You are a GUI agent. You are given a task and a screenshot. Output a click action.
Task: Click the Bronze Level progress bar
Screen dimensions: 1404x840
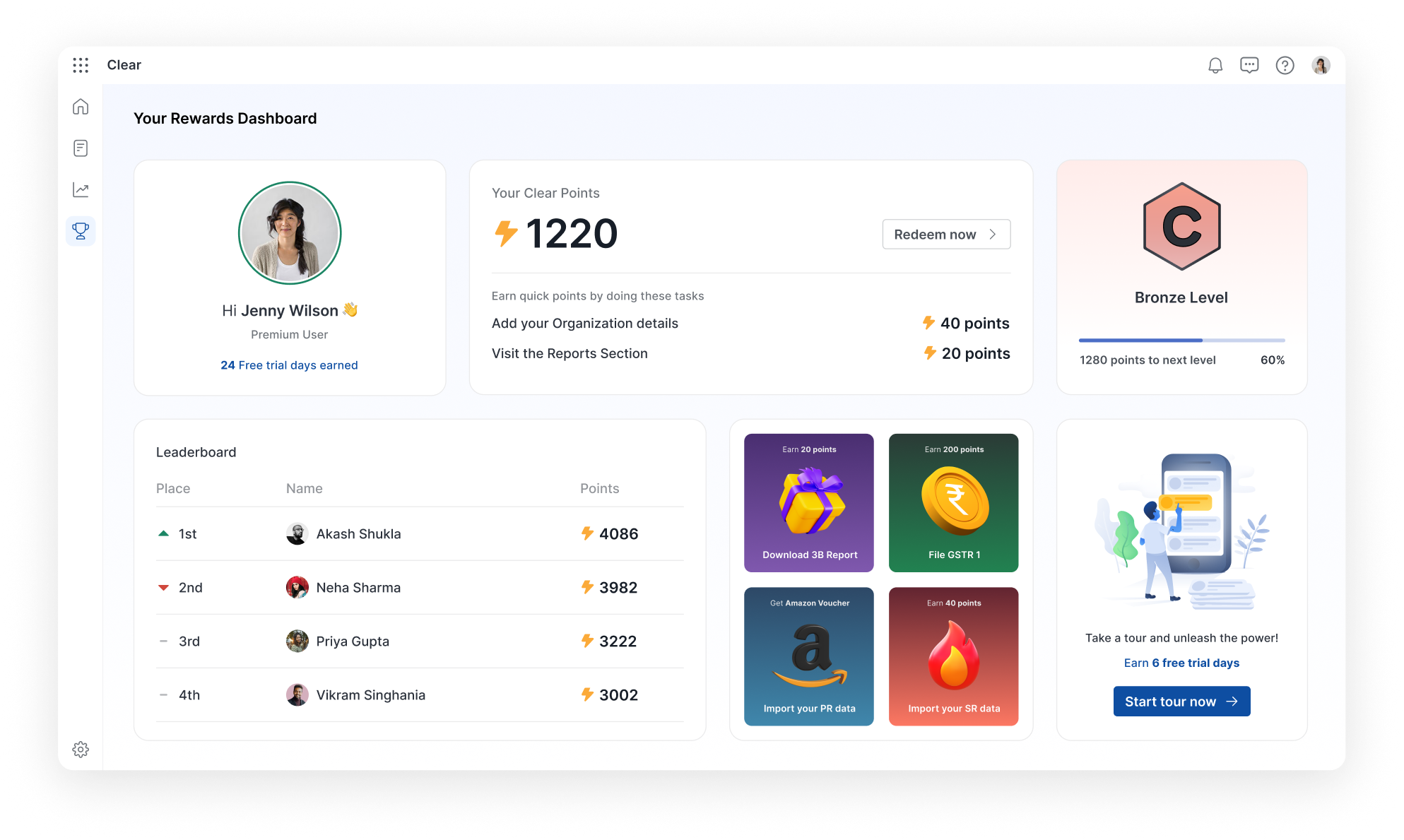point(1181,341)
